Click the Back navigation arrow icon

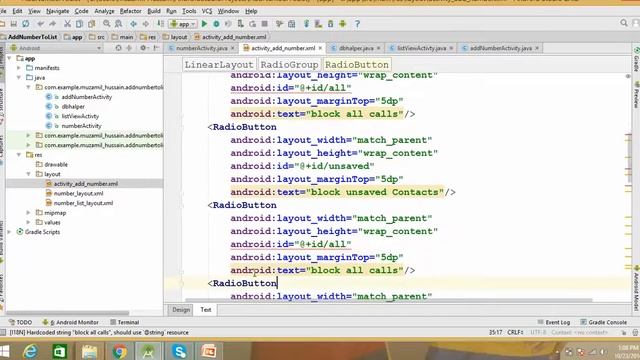tap(133, 24)
